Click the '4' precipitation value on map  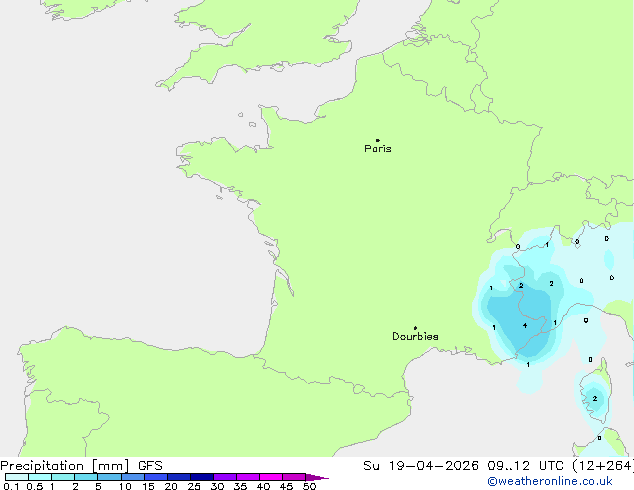pos(525,325)
